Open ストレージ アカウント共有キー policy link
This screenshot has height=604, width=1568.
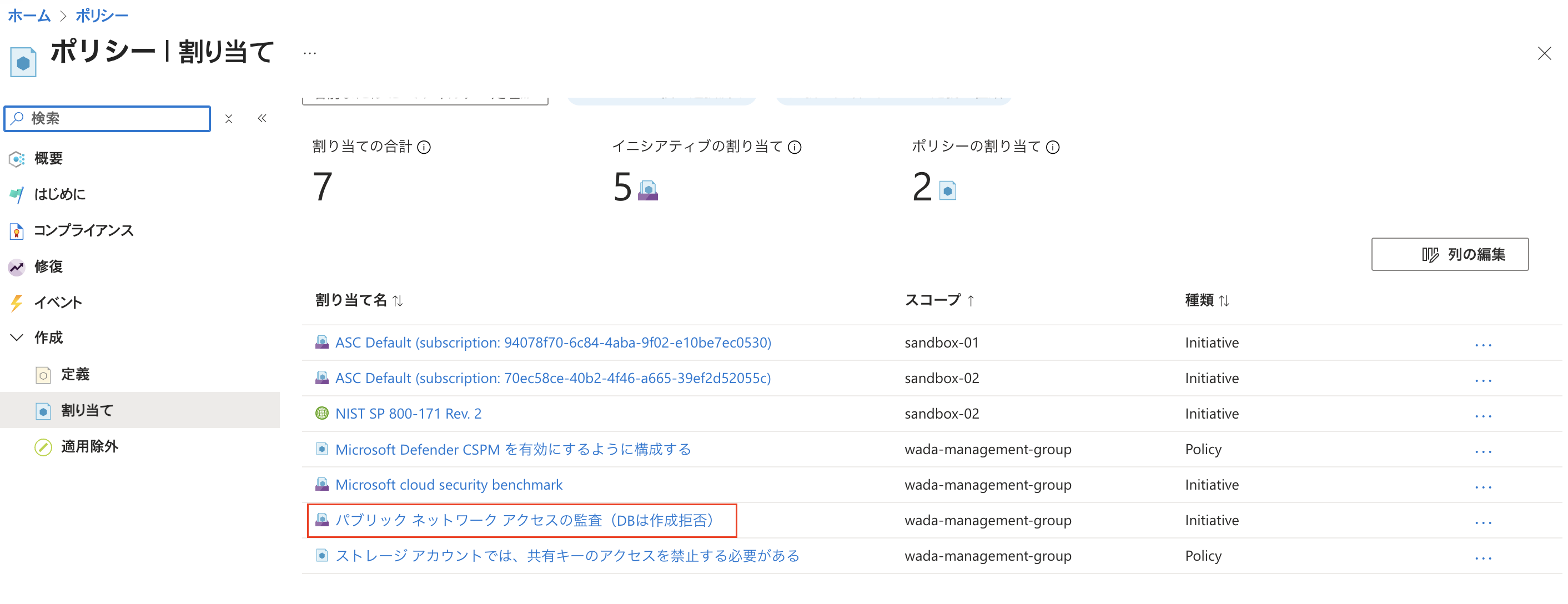[x=567, y=555]
